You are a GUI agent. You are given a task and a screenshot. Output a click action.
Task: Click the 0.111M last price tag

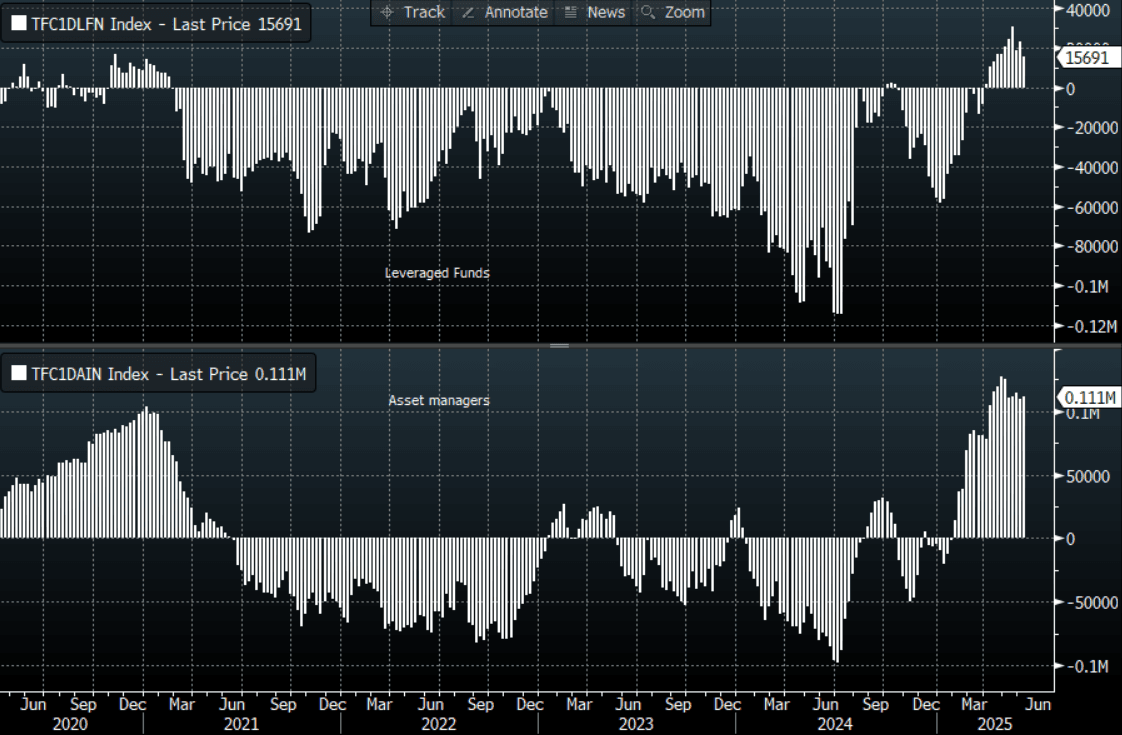[x=1086, y=398]
